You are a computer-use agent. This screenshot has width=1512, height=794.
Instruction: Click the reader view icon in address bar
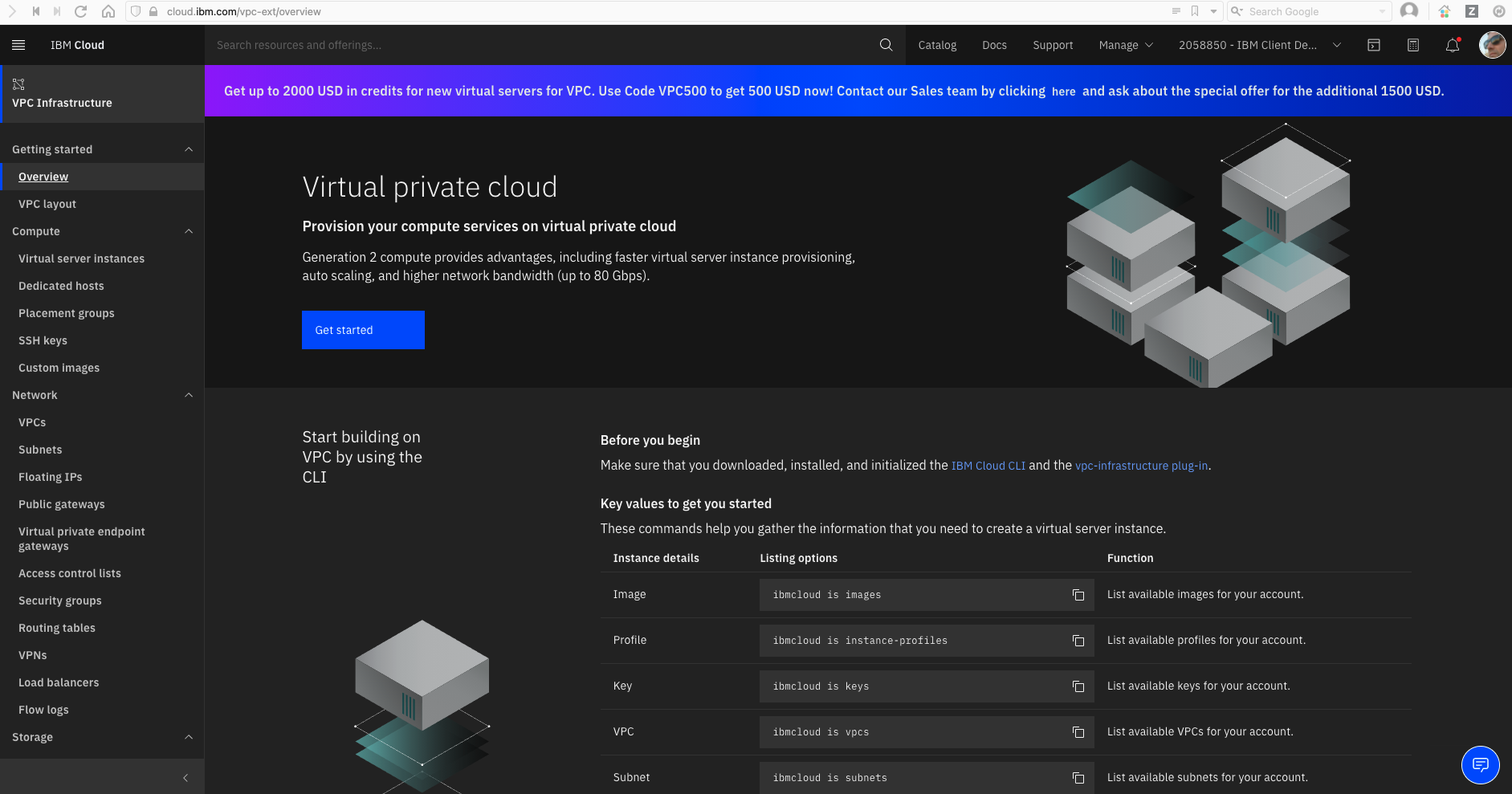1176,11
